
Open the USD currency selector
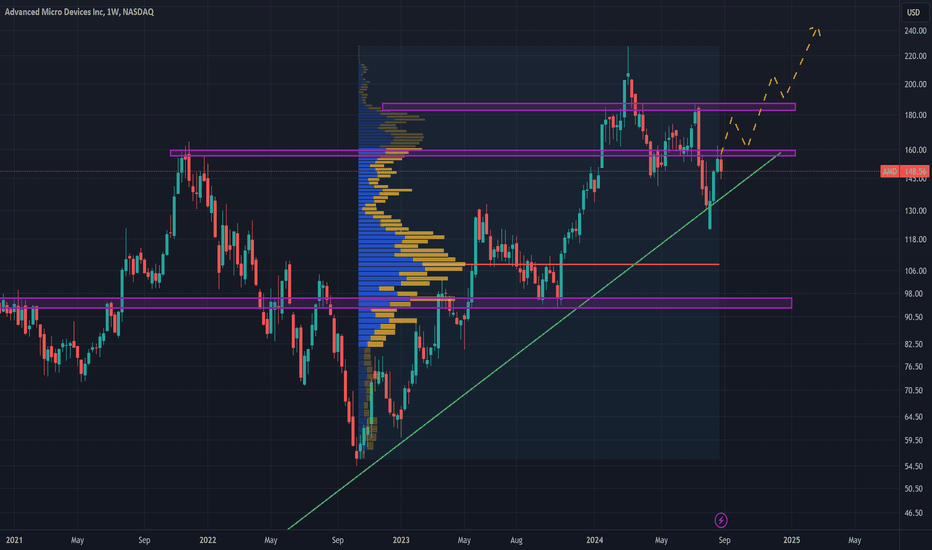click(x=913, y=12)
